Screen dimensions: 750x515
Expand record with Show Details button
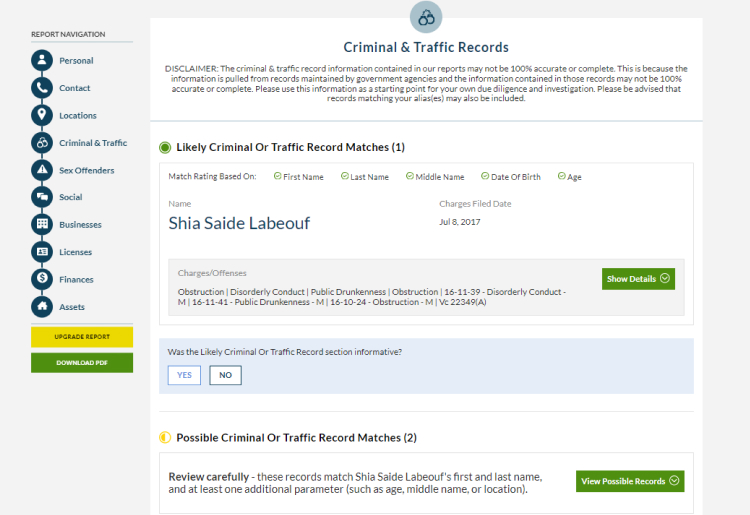point(638,279)
